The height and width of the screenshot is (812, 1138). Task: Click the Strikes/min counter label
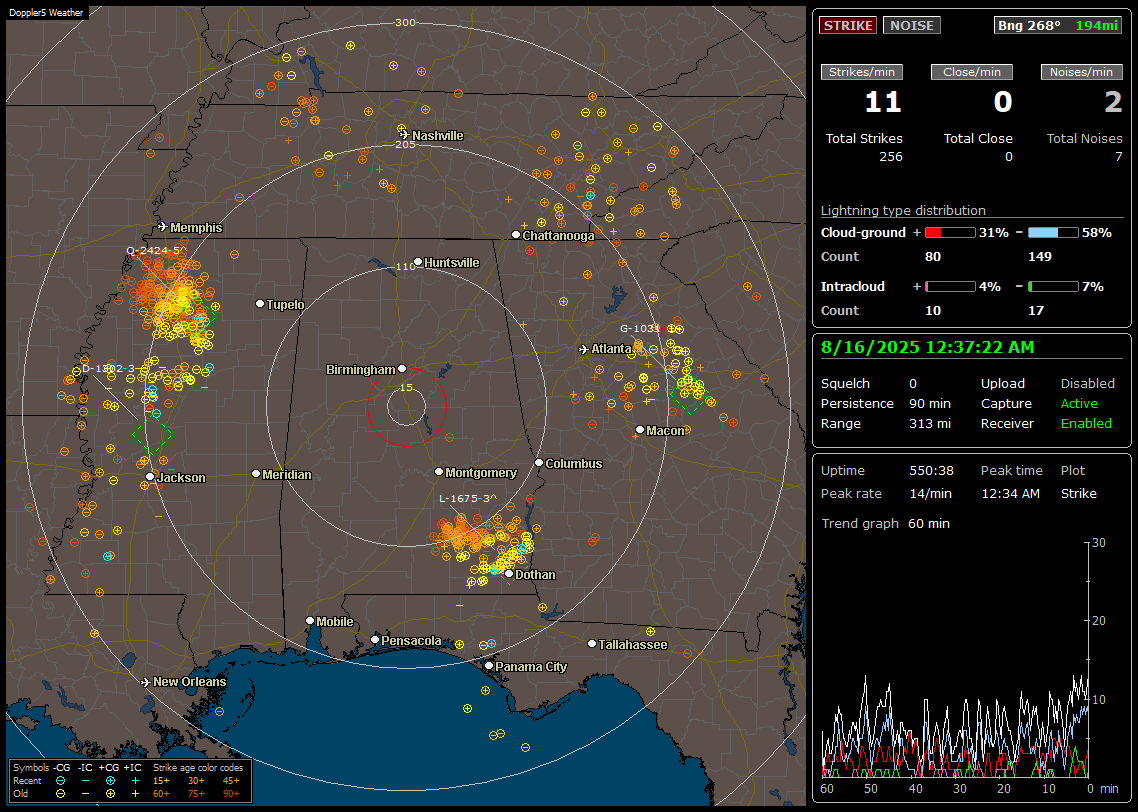862,72
